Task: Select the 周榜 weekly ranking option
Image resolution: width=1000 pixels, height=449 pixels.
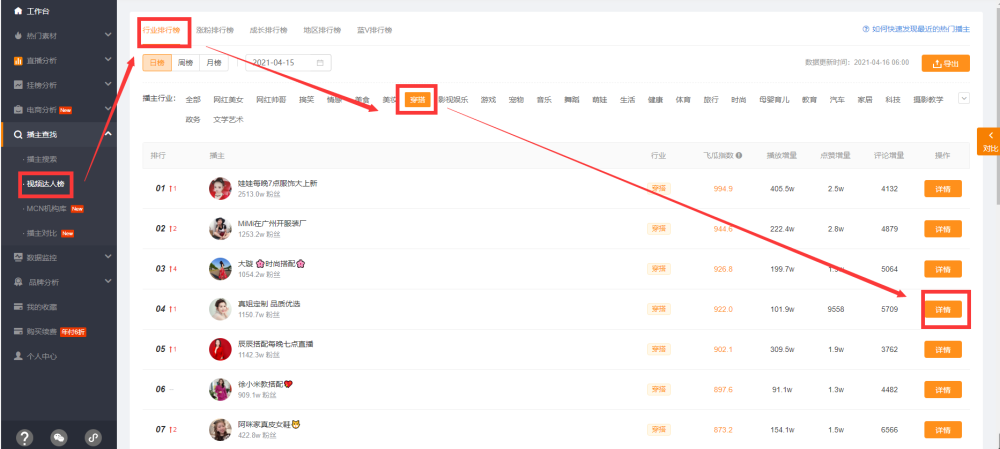Action: tap(186, 63)
